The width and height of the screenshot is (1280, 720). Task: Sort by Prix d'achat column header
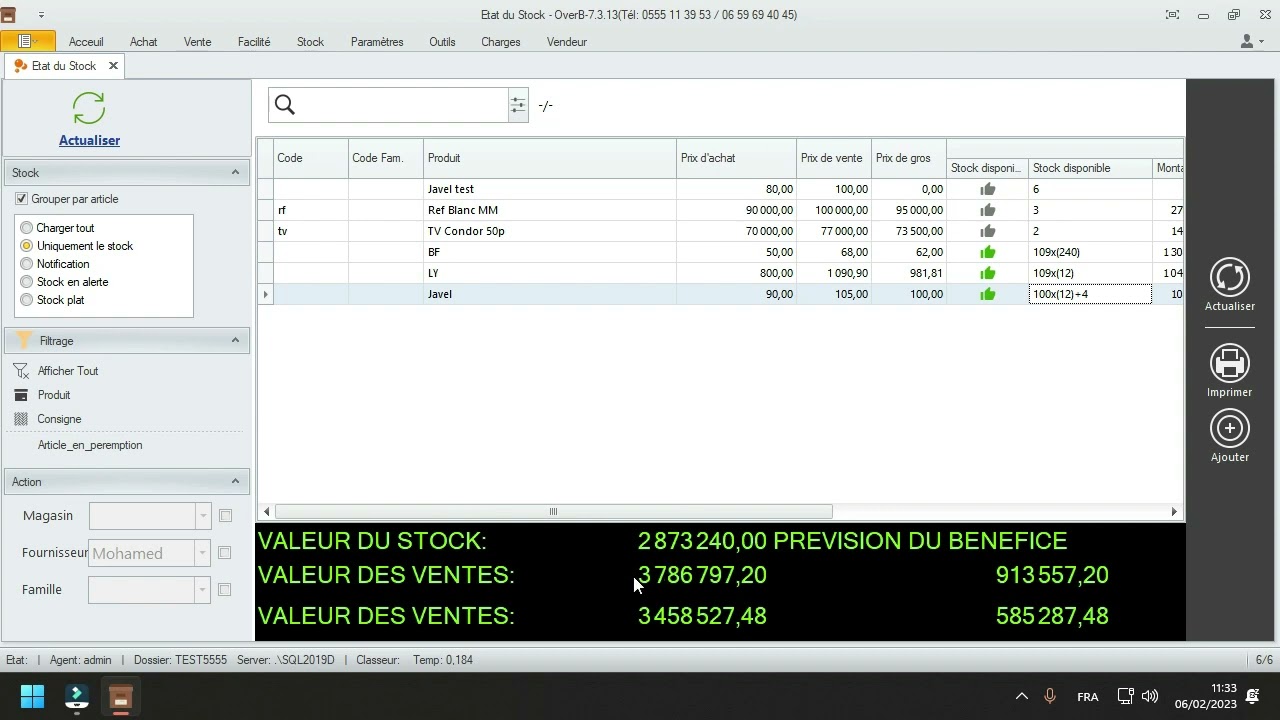(x=736, y=158)
